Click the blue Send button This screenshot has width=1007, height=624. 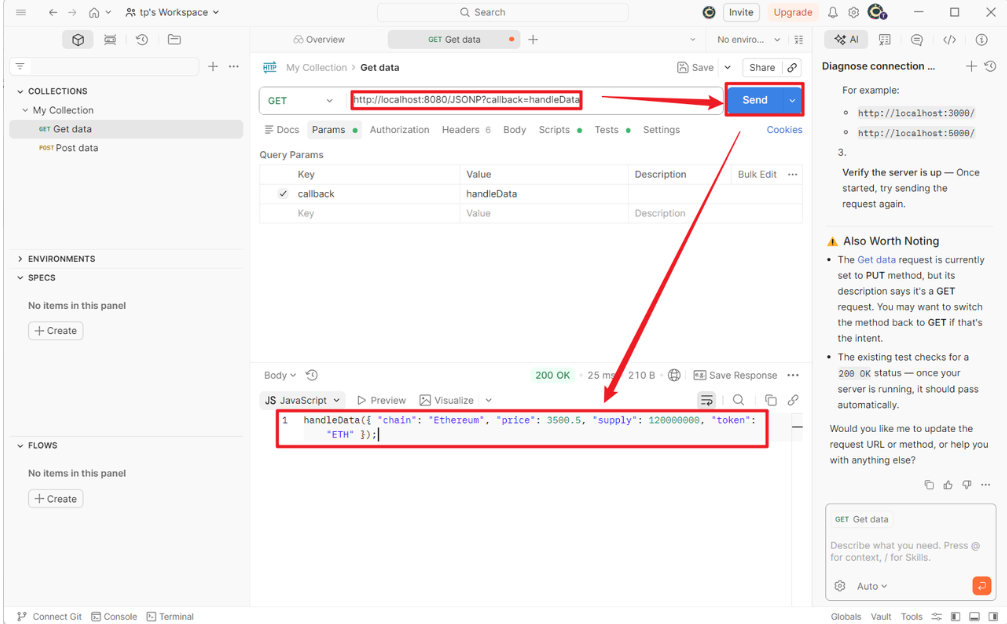tap(755, 100)
